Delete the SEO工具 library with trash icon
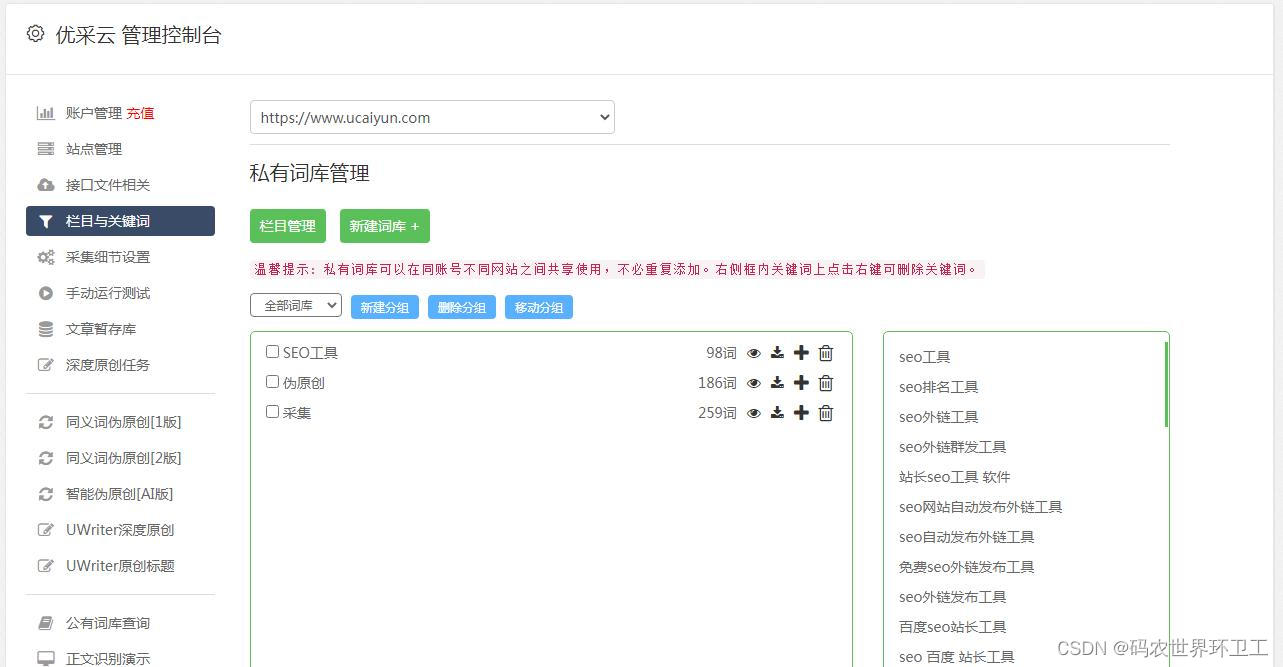 [x=826, y=353]
